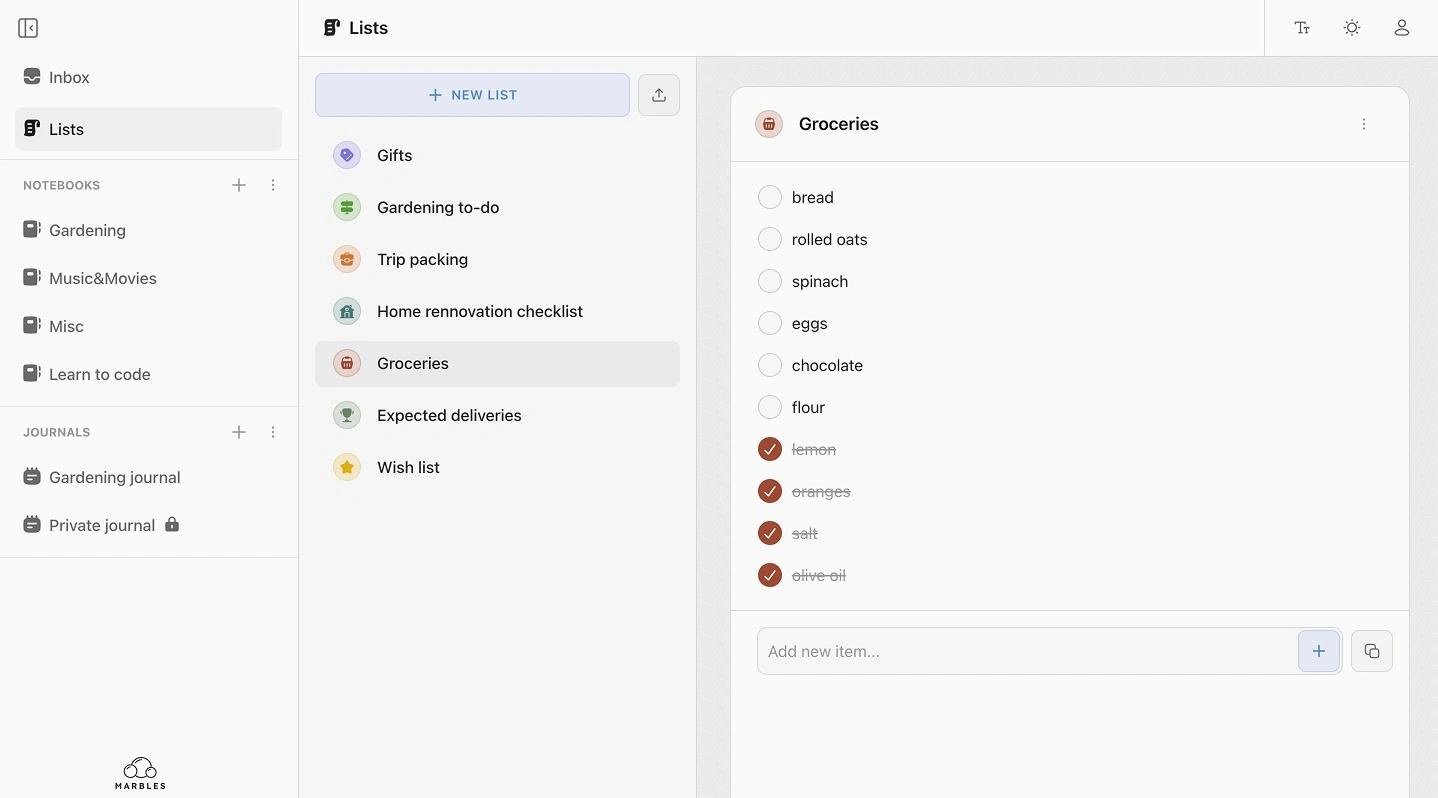
Task: Toggle light/dark theme via the sun icon
Action: tap(1352, 28)
